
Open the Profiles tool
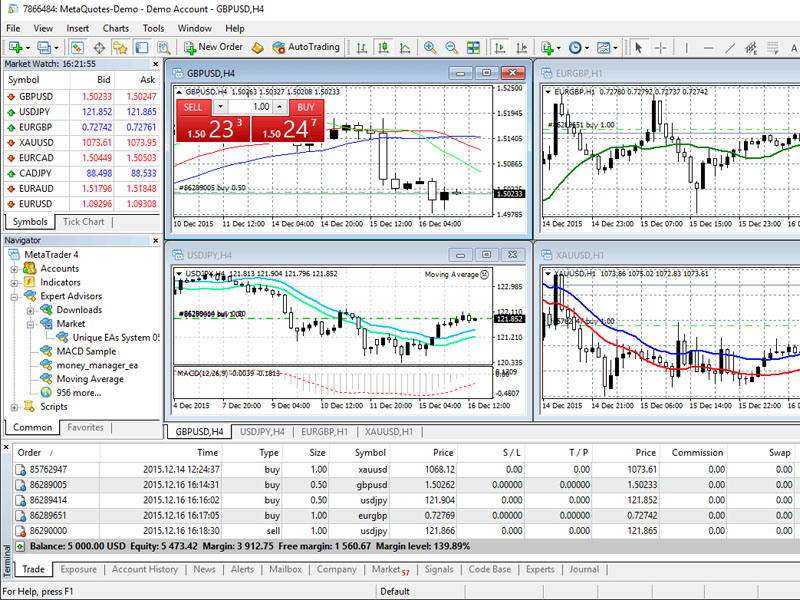(44, 47)
